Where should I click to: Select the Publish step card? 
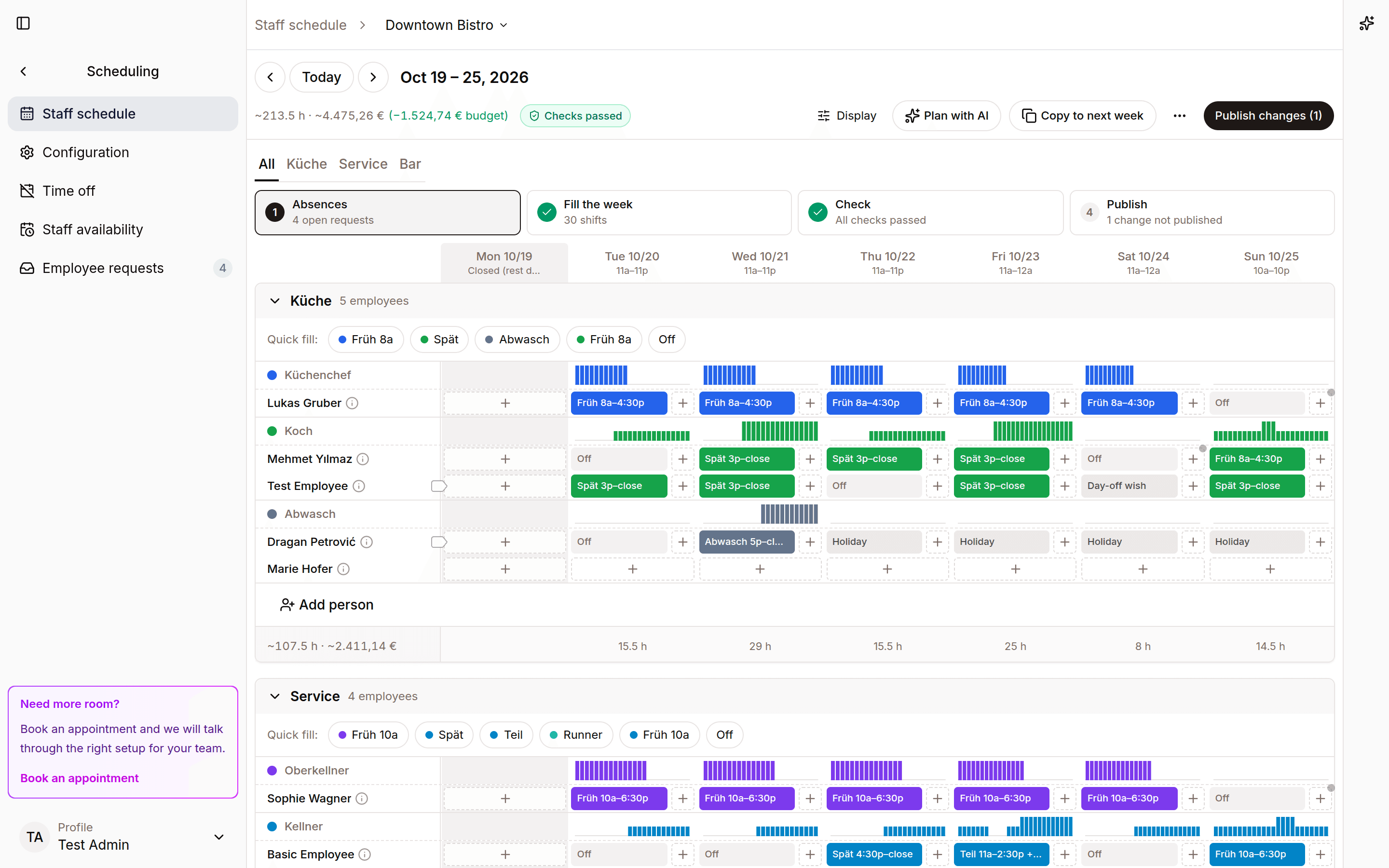(x=1202, y=212)
